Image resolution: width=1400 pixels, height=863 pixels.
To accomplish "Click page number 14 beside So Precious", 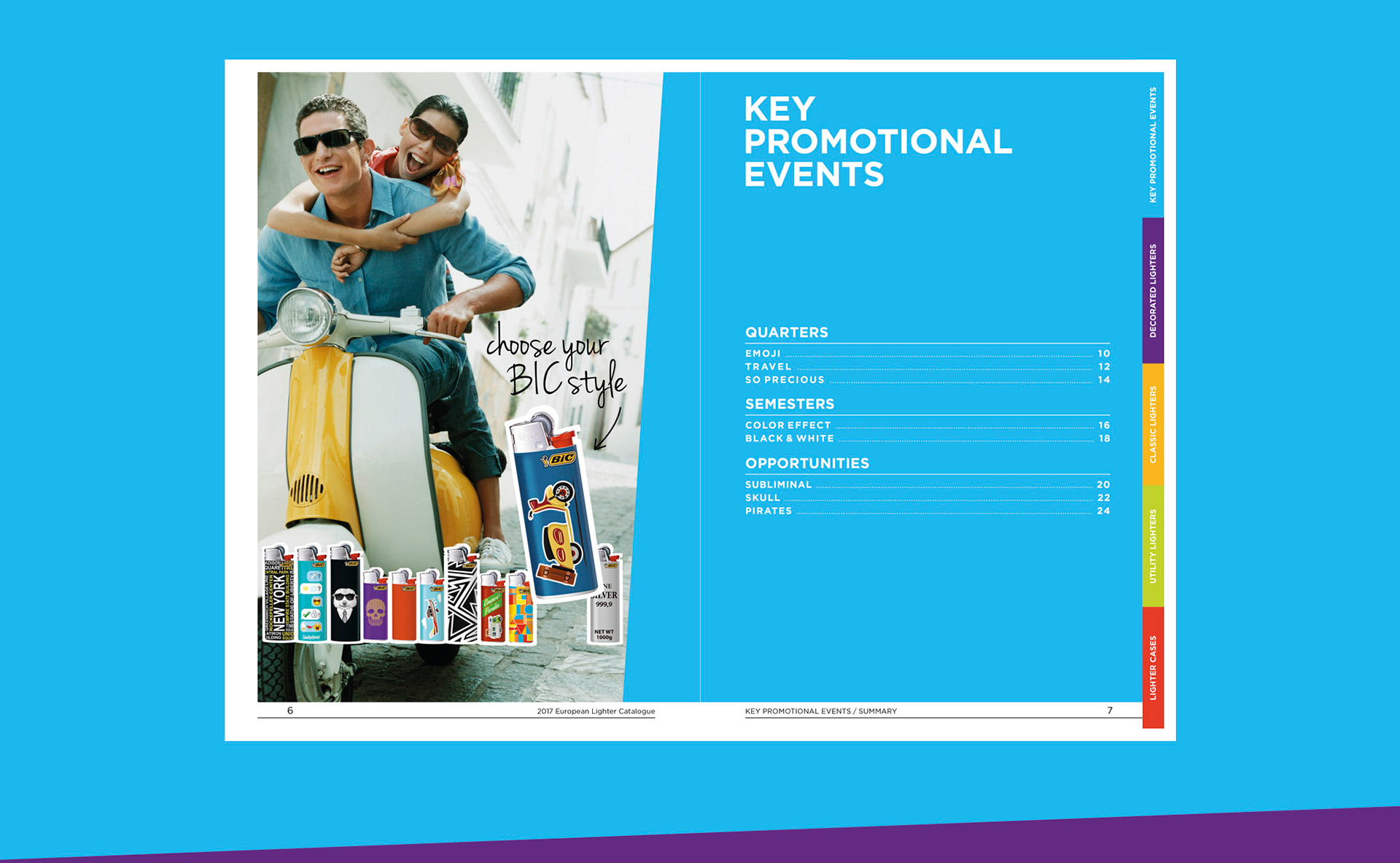I will coord(1104,380).
